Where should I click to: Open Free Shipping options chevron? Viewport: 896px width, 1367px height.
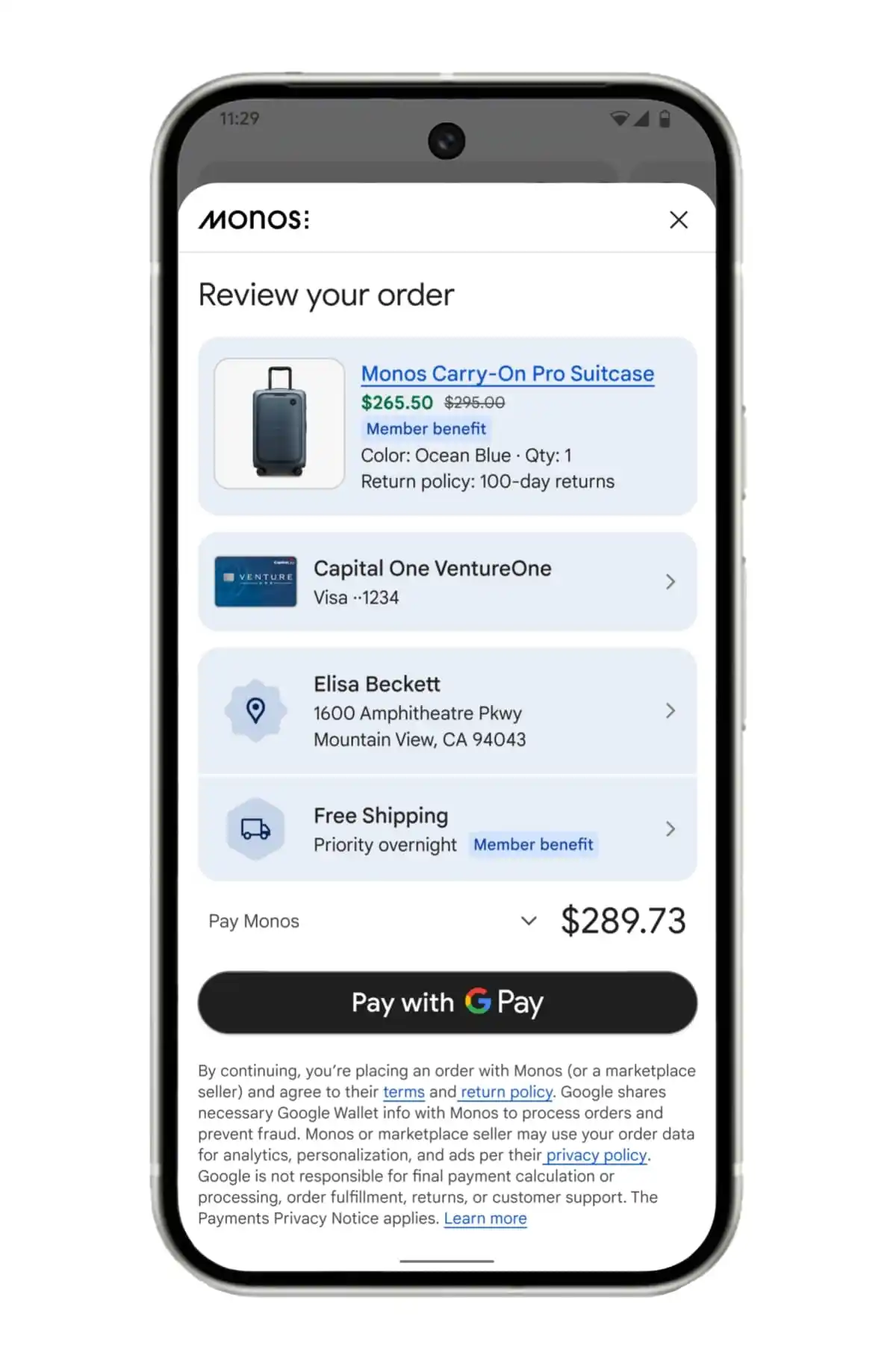tap(671, 829)
